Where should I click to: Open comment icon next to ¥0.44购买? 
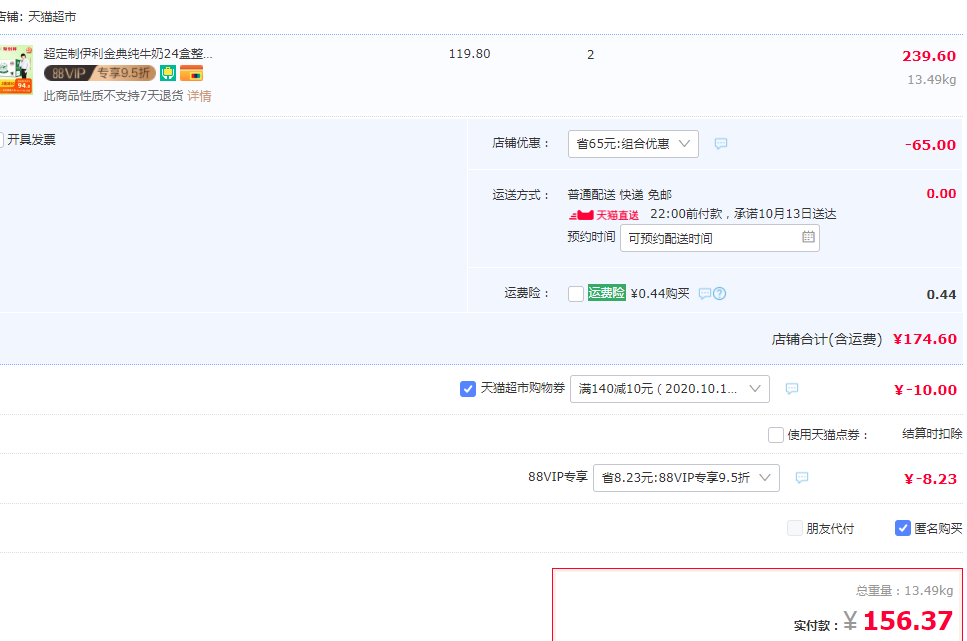pyautogui.click(x=704, y=294)
